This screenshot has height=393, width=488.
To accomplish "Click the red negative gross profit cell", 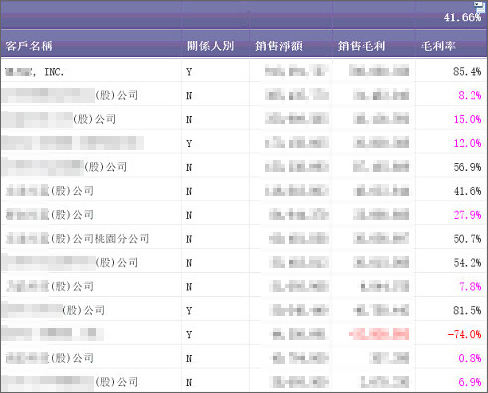I will tap(379, 334).
